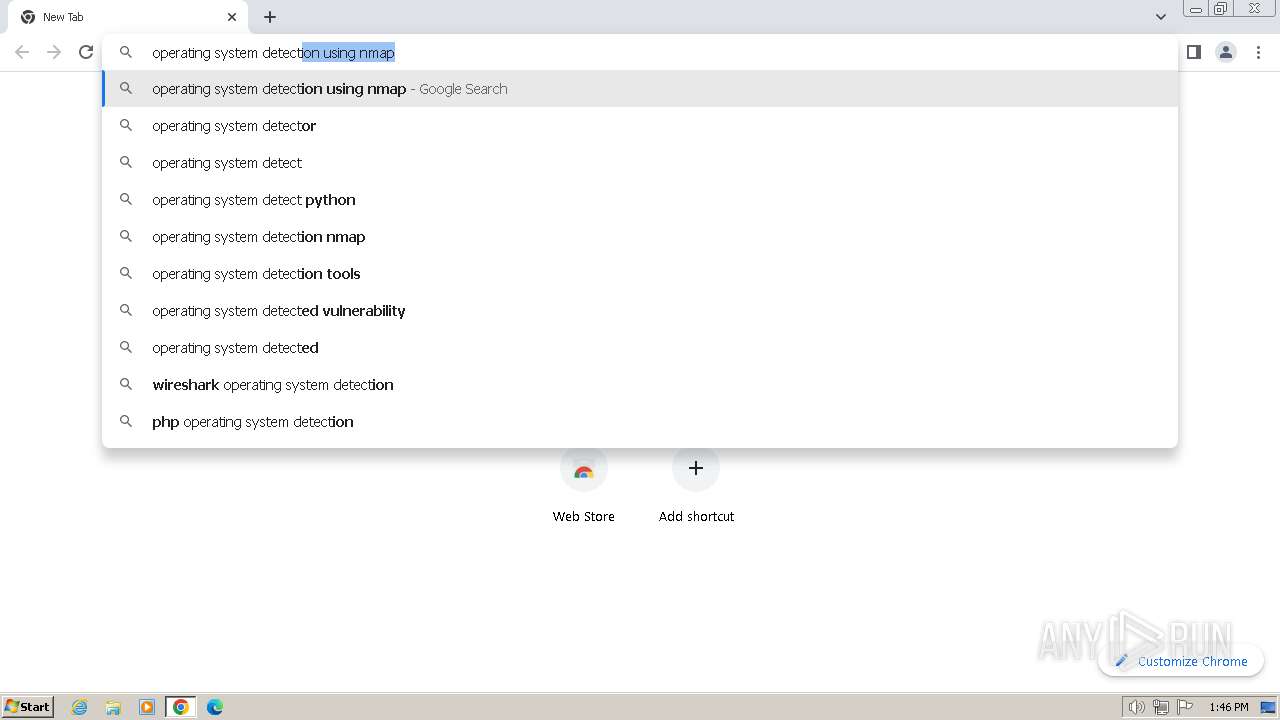The width and height of the screenshot is (1280, 720).
Task: Open the Chrome profile avatar menu
Action: click(x=1226, y=52)
